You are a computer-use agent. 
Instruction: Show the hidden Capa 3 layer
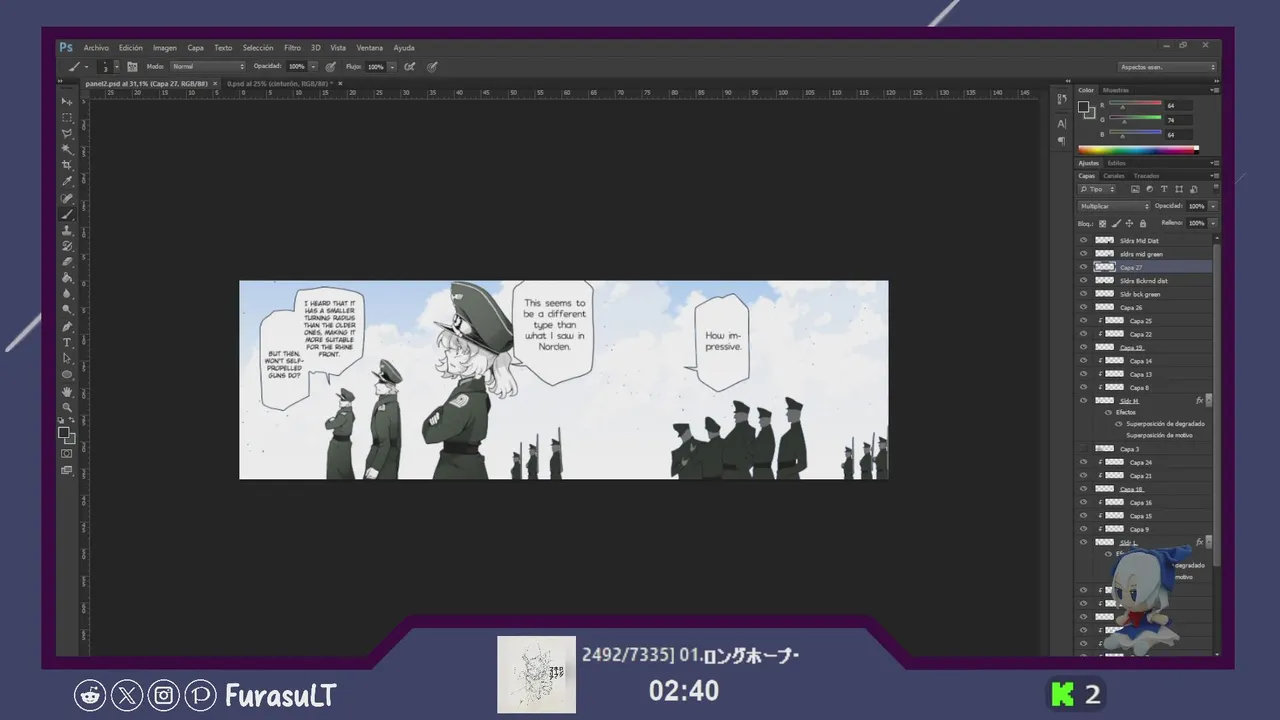[x=1083, y=449]
